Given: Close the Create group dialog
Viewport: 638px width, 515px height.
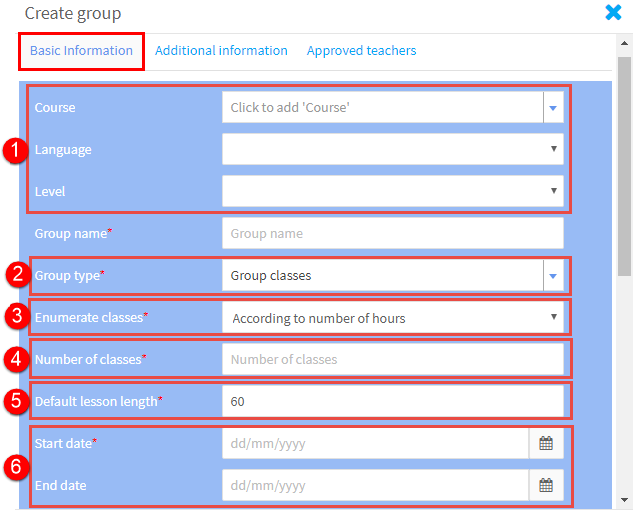Looking at the screenshot, I should (x=613, y=13).
